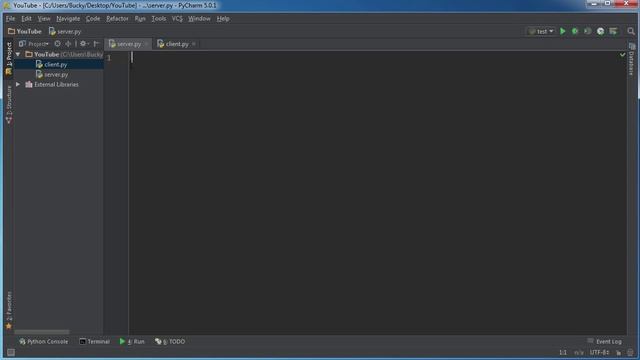Select client.py in the project tree
The image size is (640, 360).
coord(56,64)
